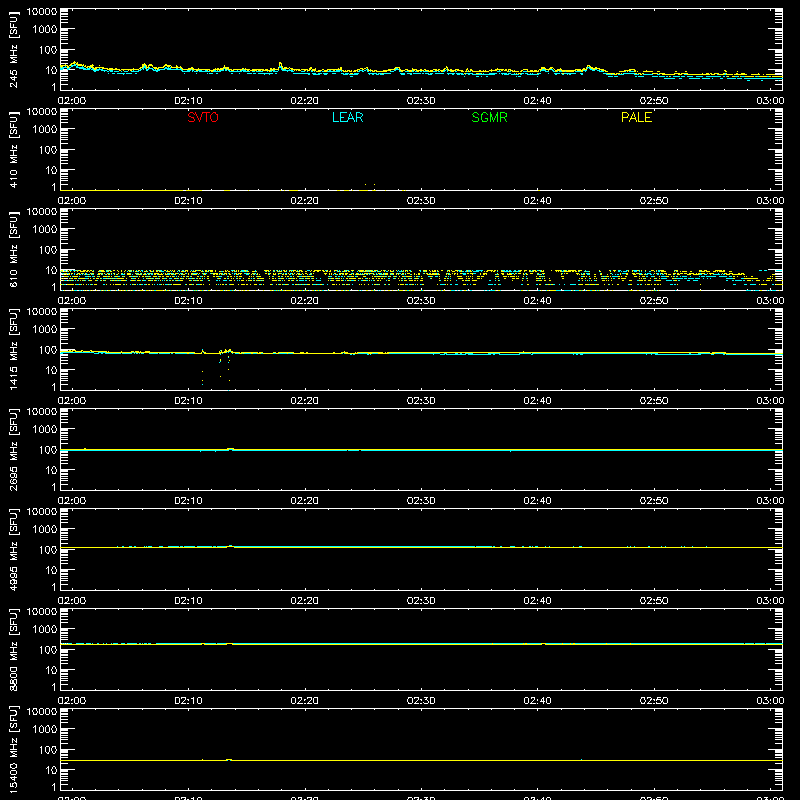
Task: Click 02:30 time label under 245 MHz panel
Action: click(x=421, y=101)
